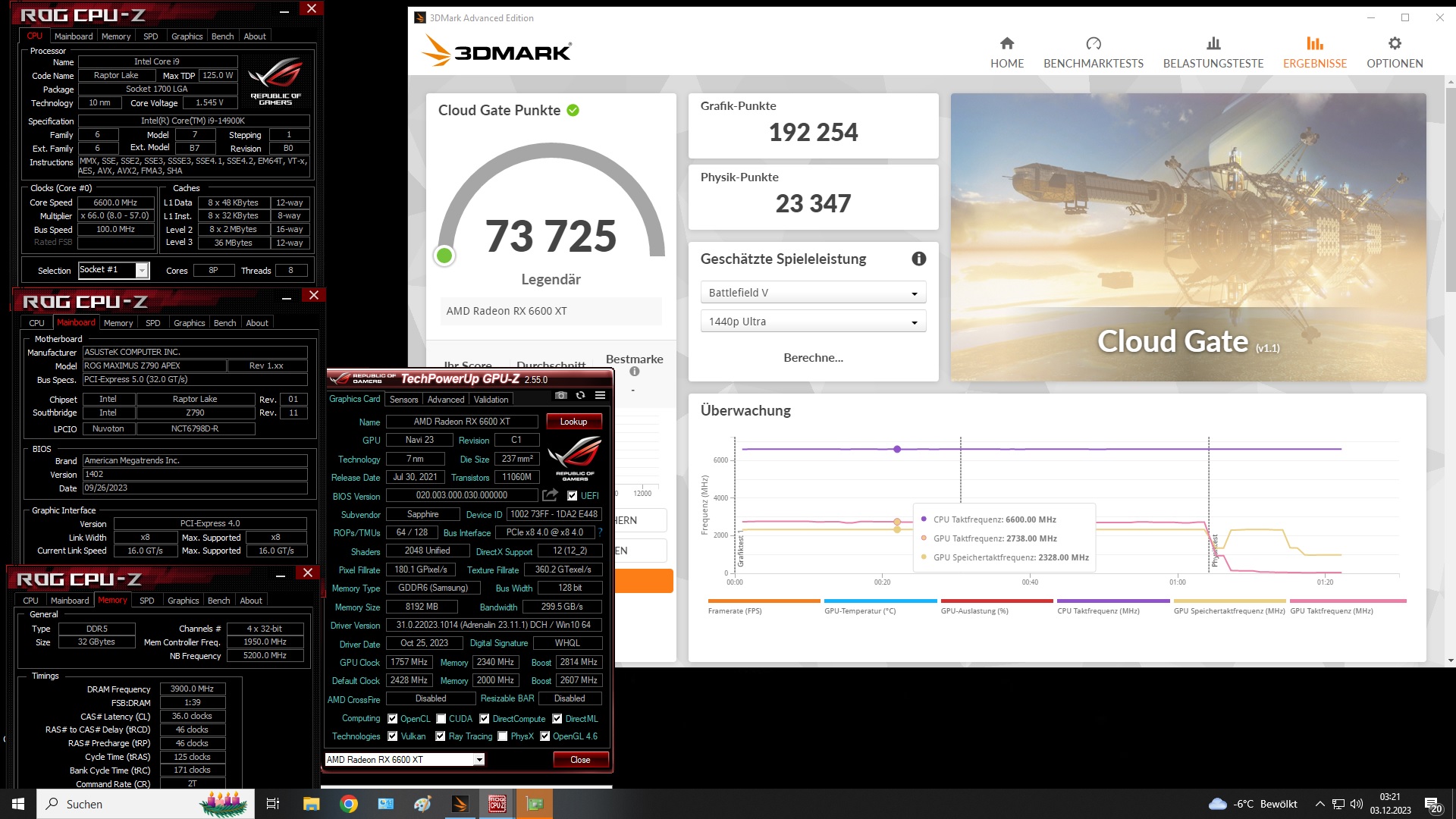Click the green validation checkmark beside Cloud Gate Punkte
This screenshot has width=1456, height=819.
pos(573,111)
